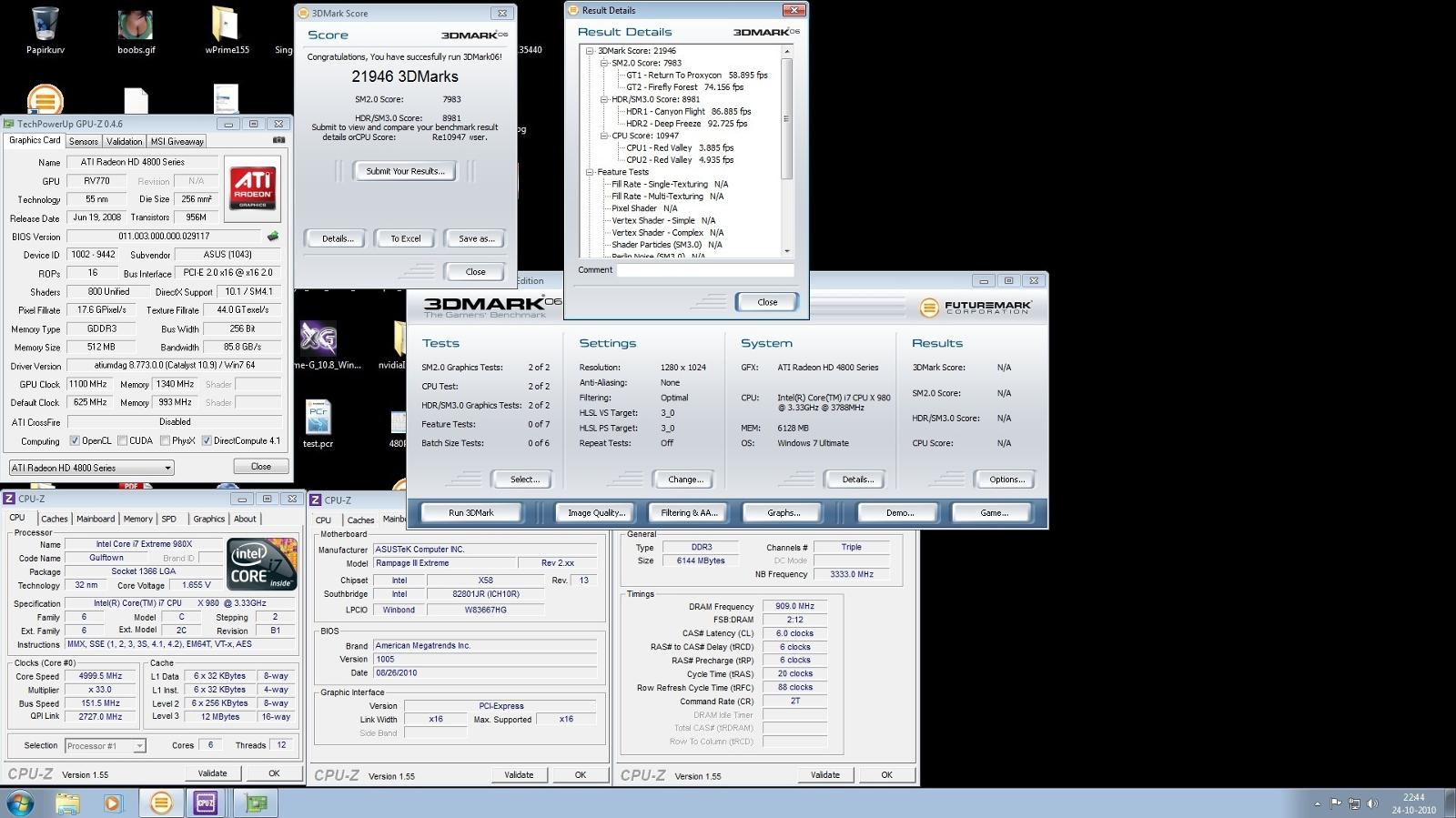Image resolution: width=1456 pixels, height=818 pixels.
Task: Open Windows Explorer from the taskbar
Action: 67,803
